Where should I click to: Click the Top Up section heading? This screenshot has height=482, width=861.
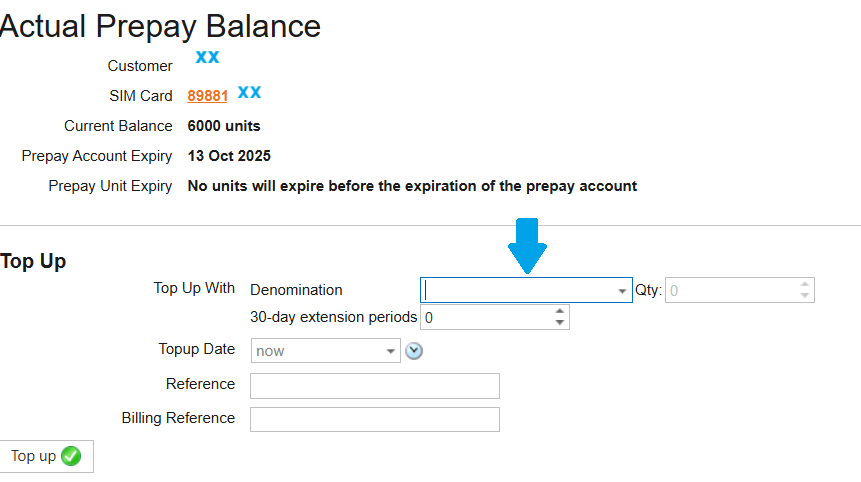[x=33, y=261]
